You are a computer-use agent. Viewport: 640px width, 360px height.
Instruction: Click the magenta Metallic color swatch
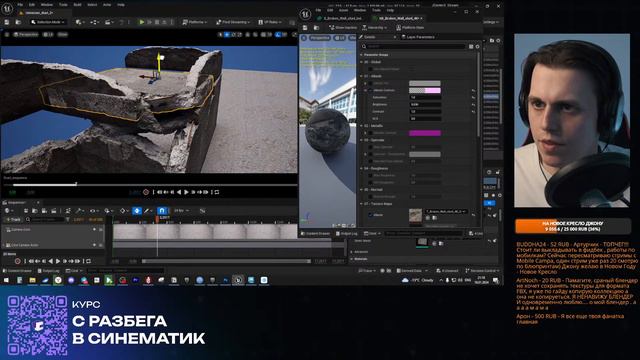pos(425,133)
